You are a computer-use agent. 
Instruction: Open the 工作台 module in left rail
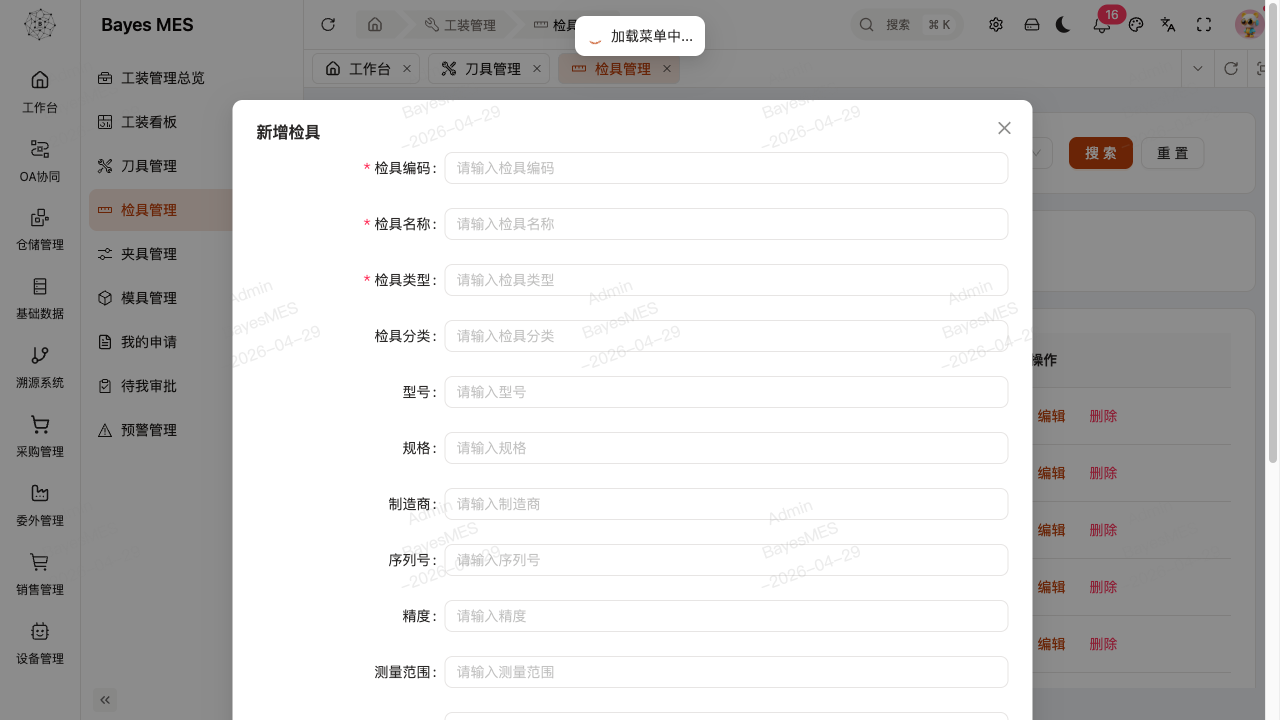click(x=40, y=91)
